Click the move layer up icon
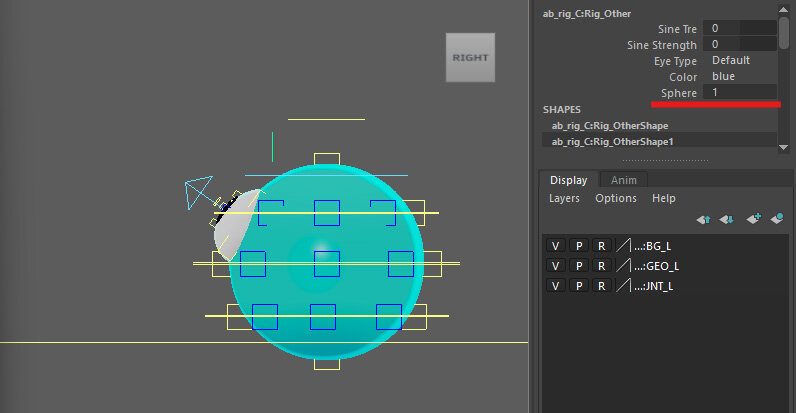796x413 pixels. pyautogui.click(x=704, y=218)
